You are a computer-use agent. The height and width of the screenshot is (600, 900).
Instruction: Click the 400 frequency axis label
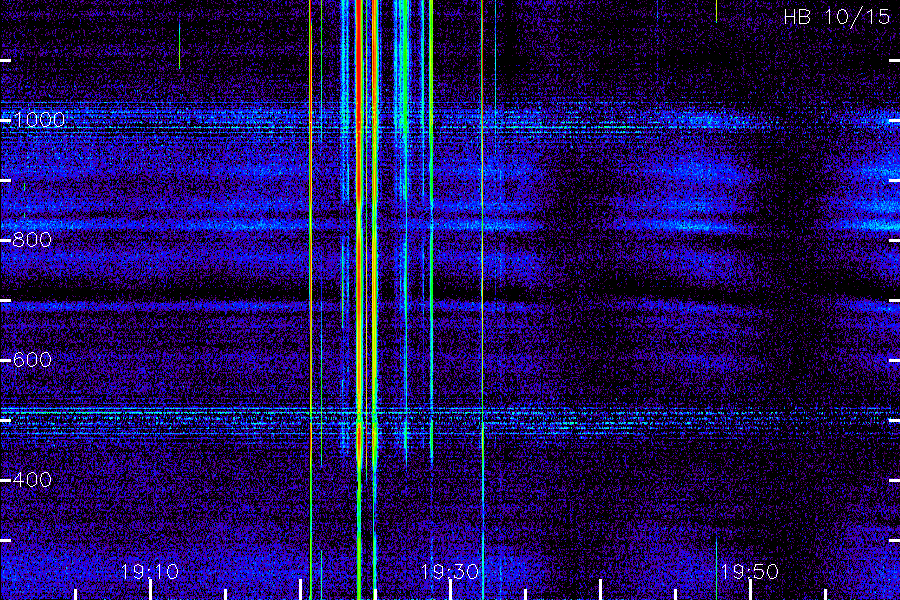point(32,479)
